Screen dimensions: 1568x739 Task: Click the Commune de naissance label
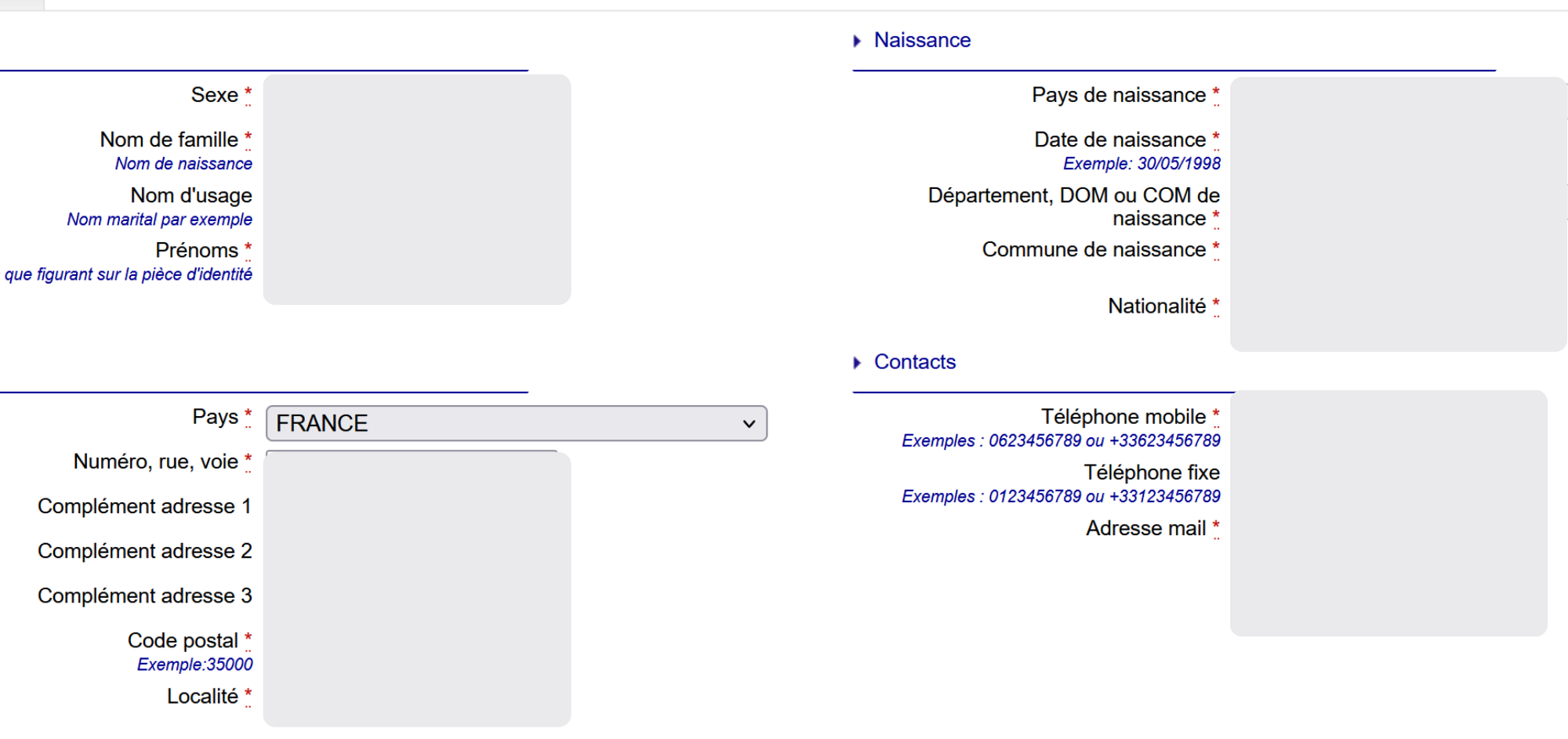tap(1094, 249)
